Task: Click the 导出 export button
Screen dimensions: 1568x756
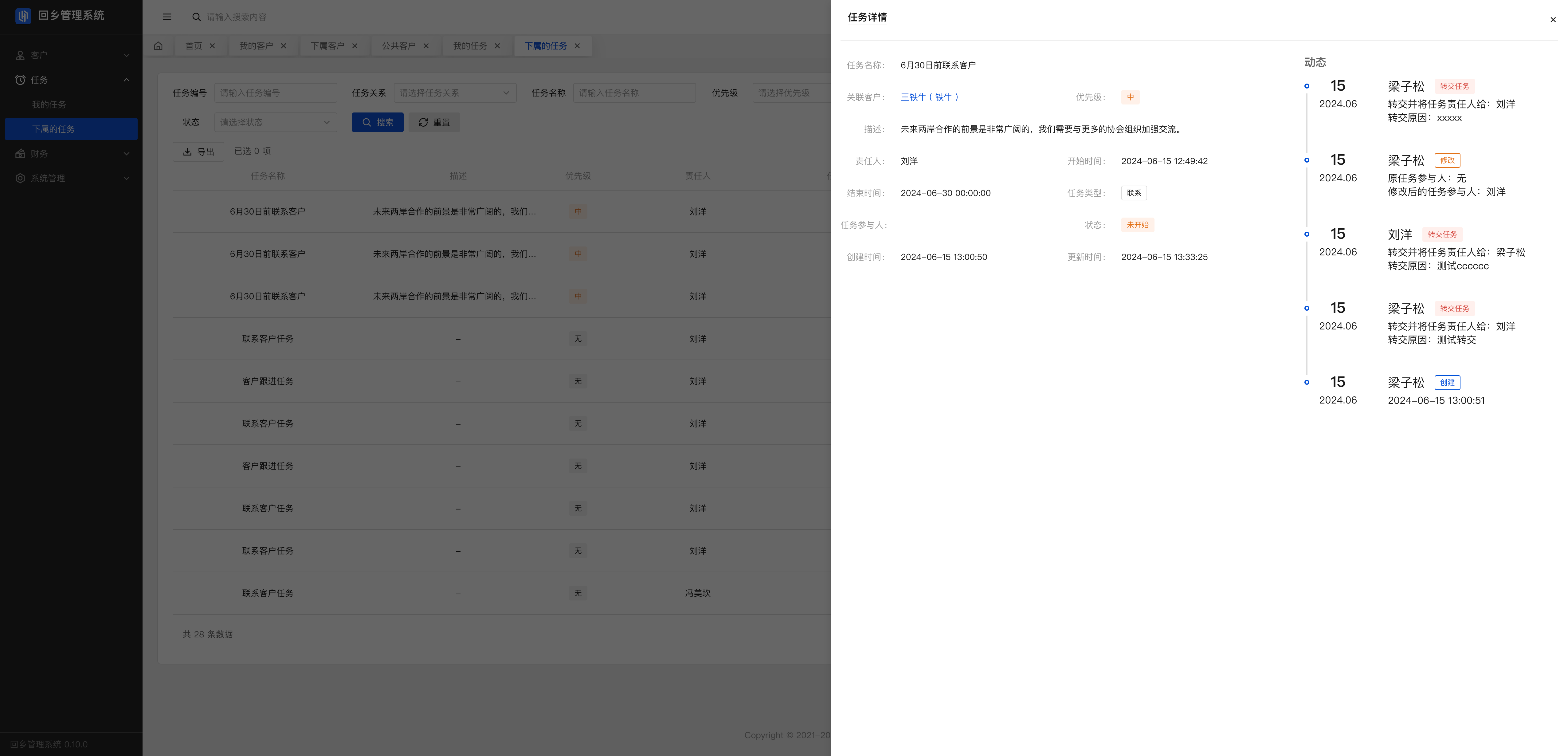Action: 198,152
